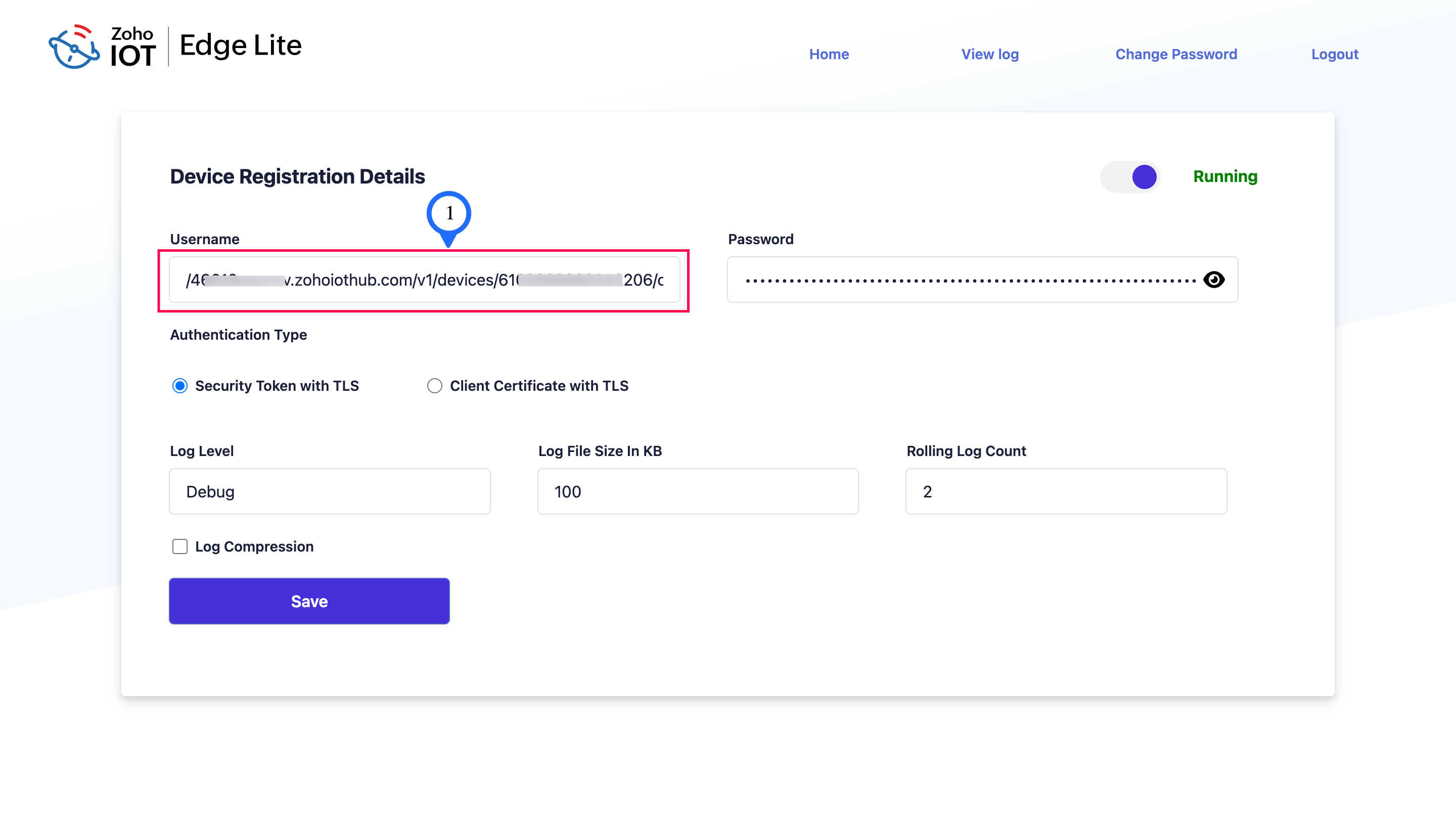Open the Log Level dropdown
Viewport: 1456px width, 821px height.
click(330, 491)
